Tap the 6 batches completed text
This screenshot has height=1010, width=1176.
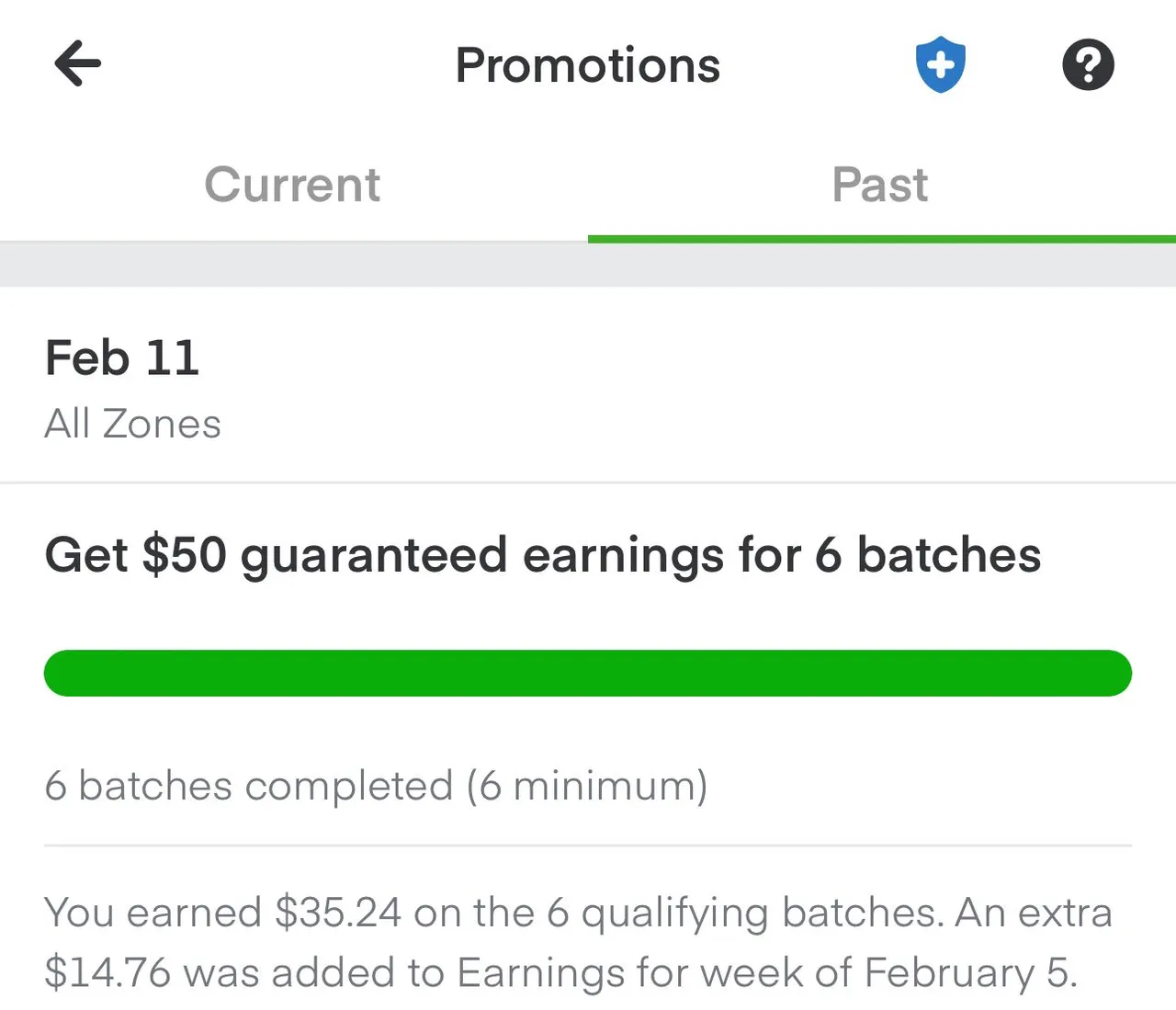tap(249, 786)
